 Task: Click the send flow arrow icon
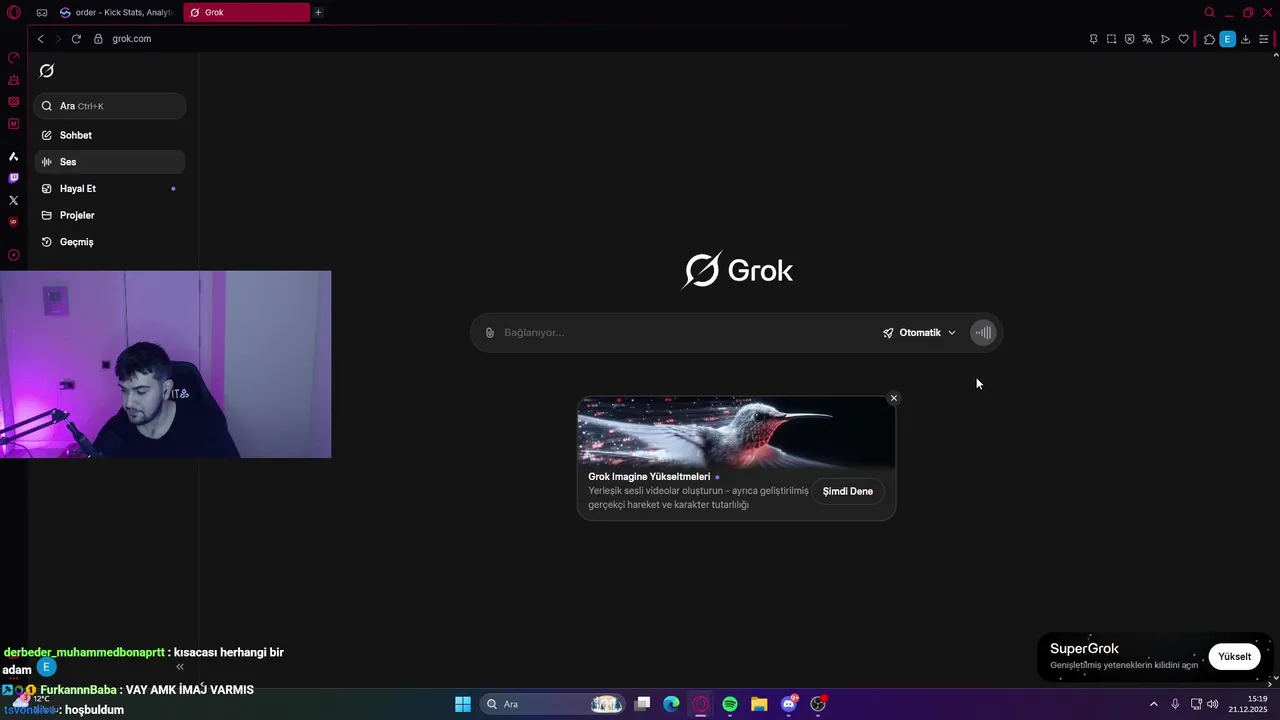(1165, 39)
